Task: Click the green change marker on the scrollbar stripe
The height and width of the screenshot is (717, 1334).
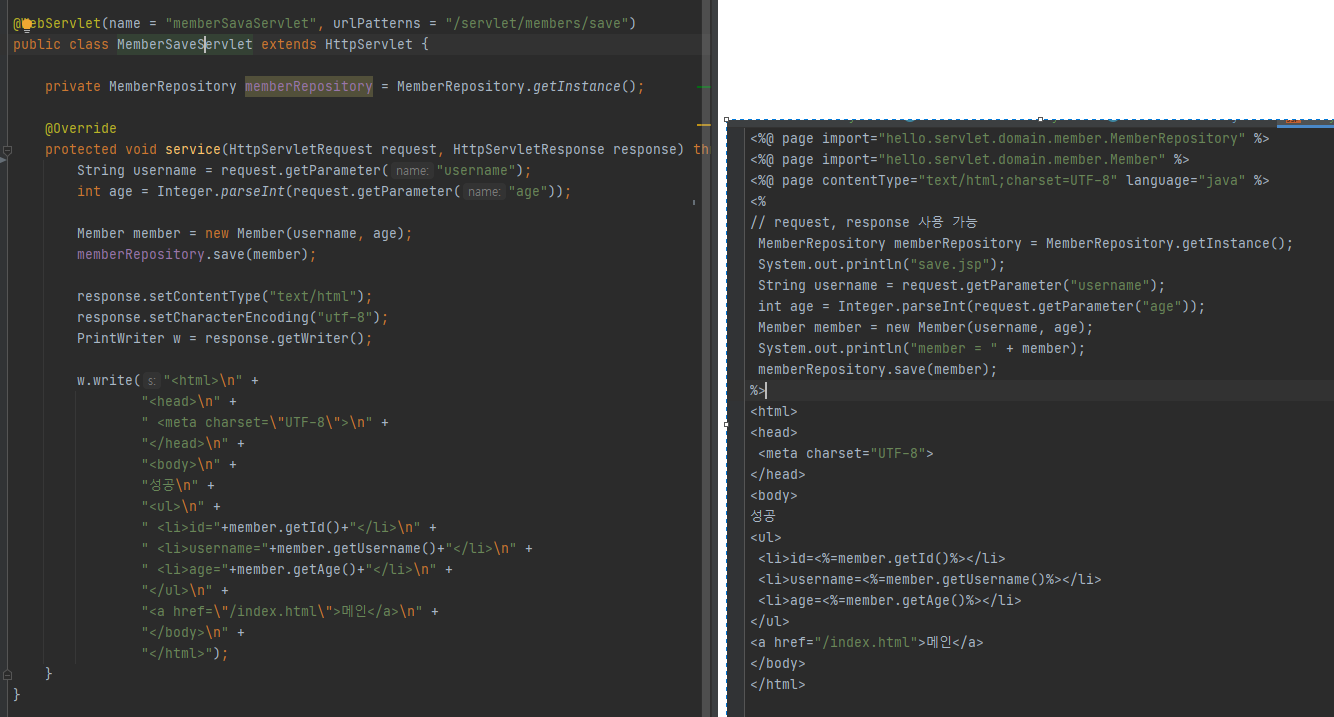Action: click(x=703, y=87)
